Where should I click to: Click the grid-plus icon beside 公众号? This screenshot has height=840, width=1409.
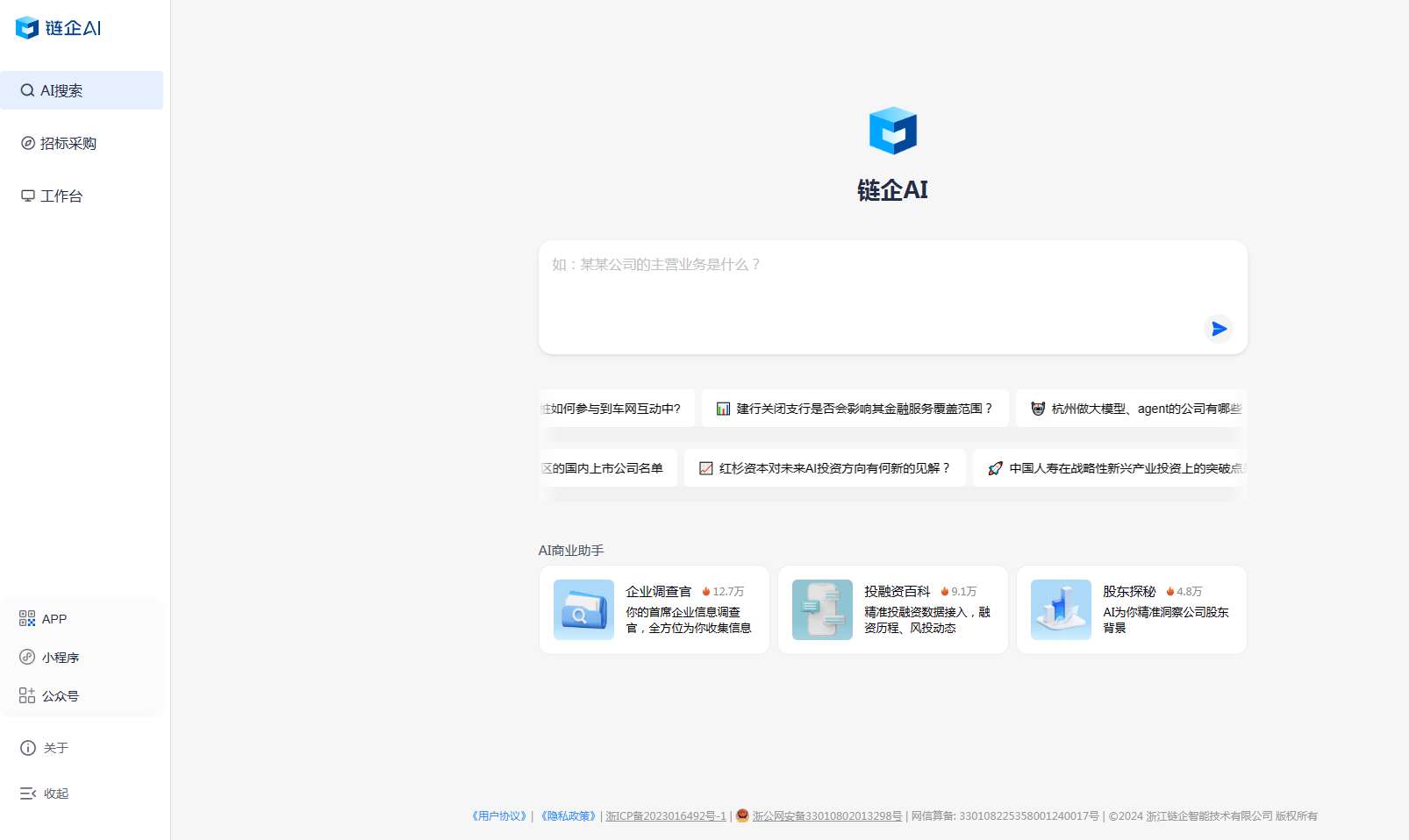(x=27, y=695)
